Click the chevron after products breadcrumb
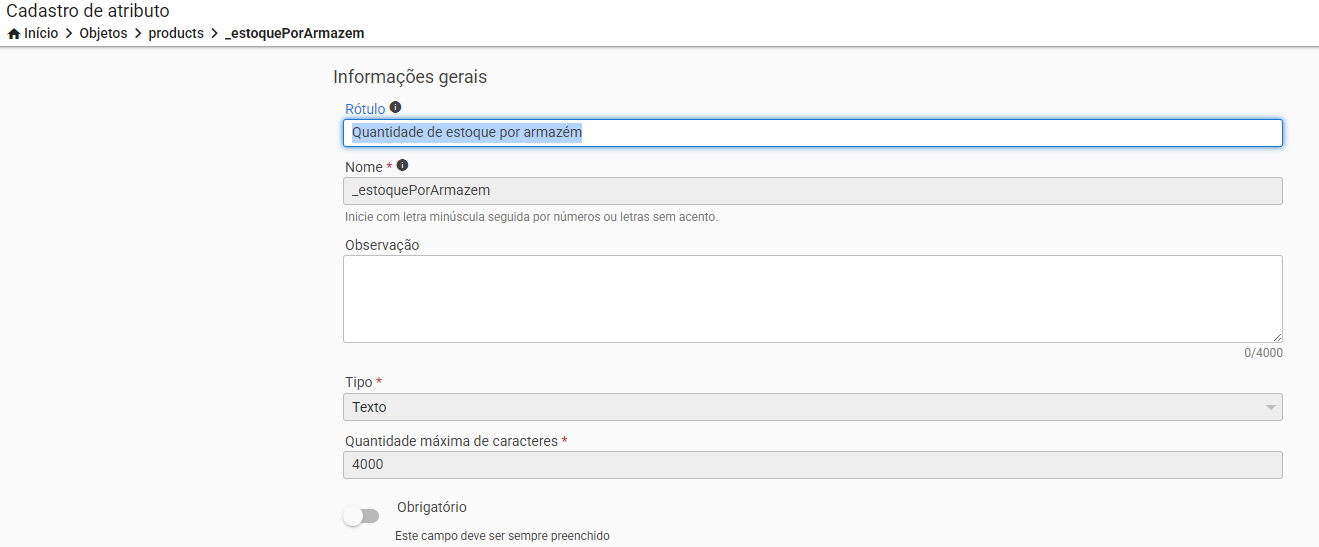Image resolution: width=1319 pixels, height=547 pixels. coord(214,33)
